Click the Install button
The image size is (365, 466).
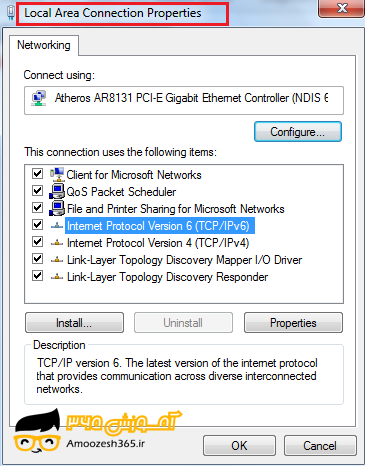point(74,323)
